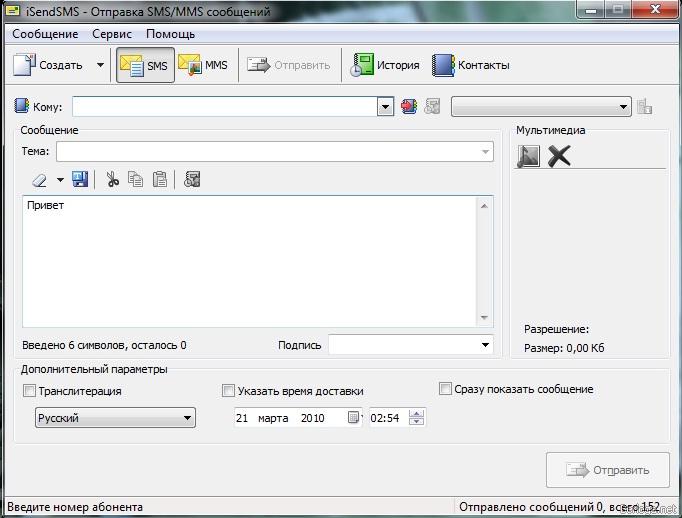Expand the Тема subject dropdown arrow
682x518 pixels.
[485, 152]
